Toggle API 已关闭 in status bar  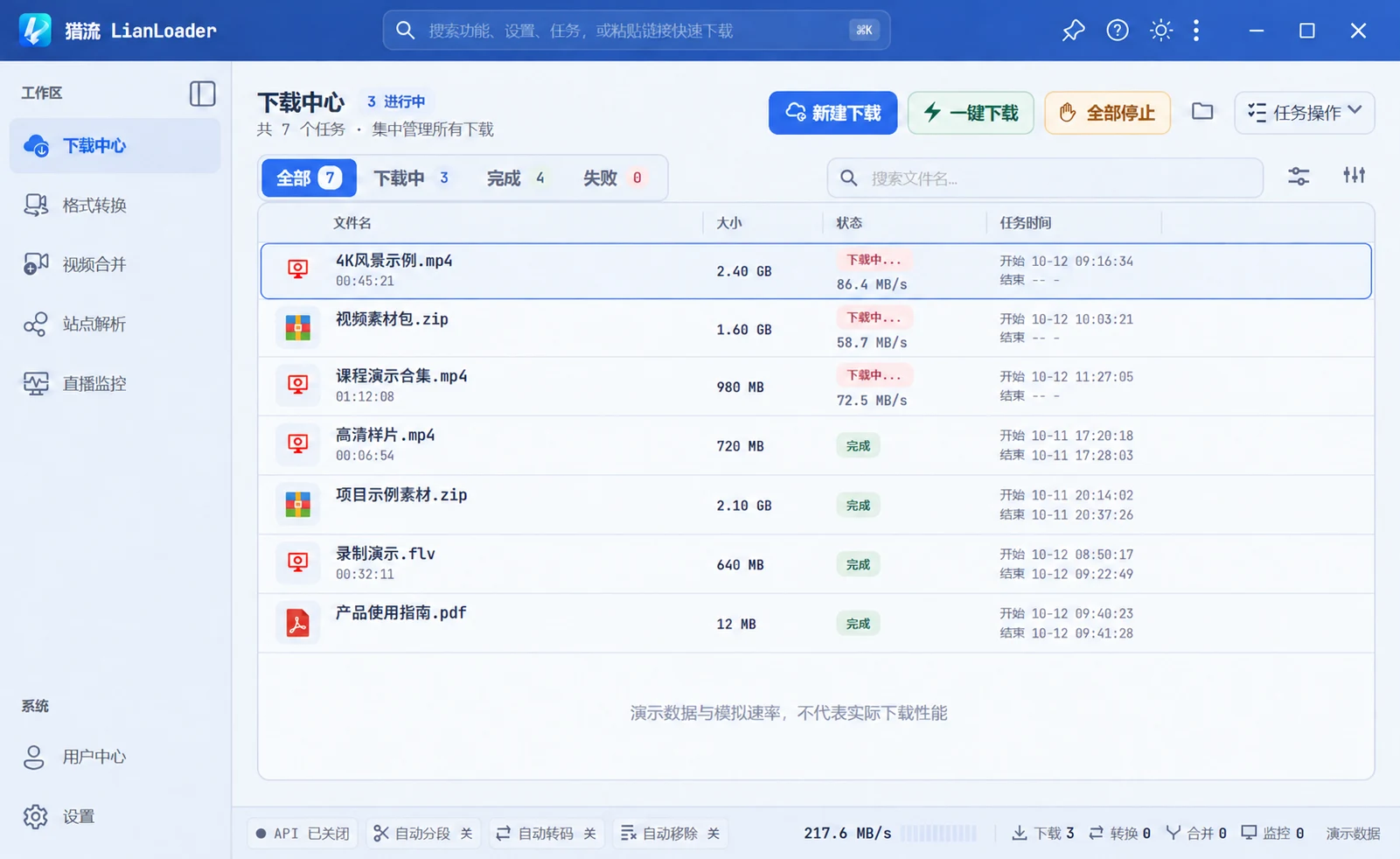302,834
